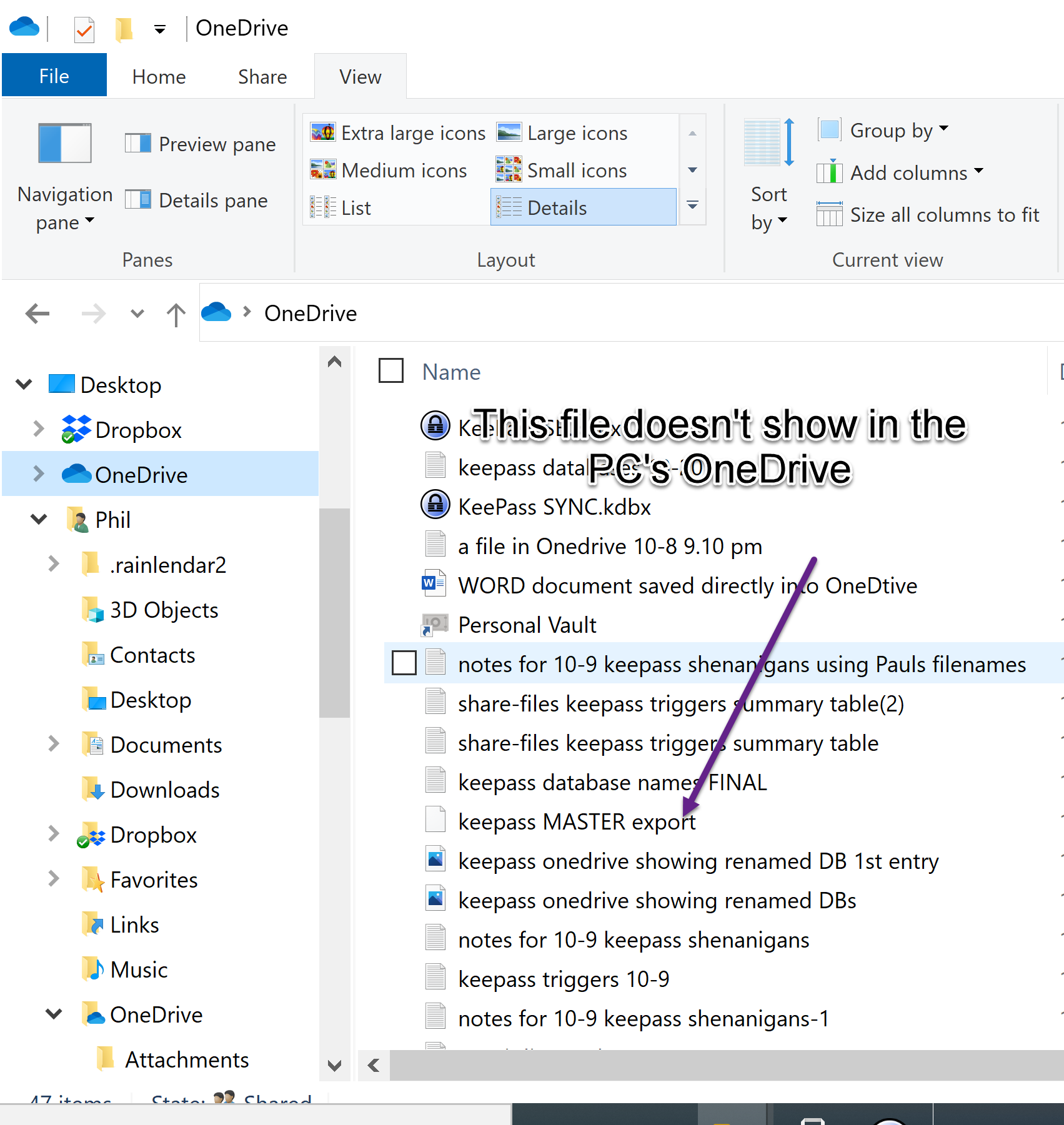This screenshot has height=1125, width=1064.
Task: Expand the top-level Dropbox tree node
Action: (x=39, y=429)
